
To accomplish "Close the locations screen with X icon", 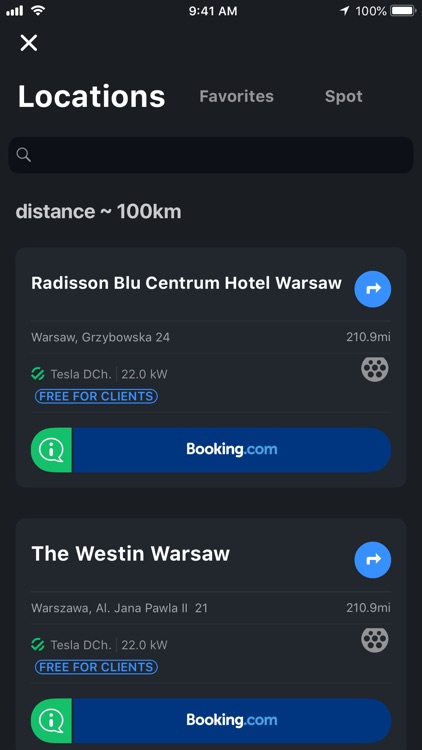I will (x=29, y=43).
